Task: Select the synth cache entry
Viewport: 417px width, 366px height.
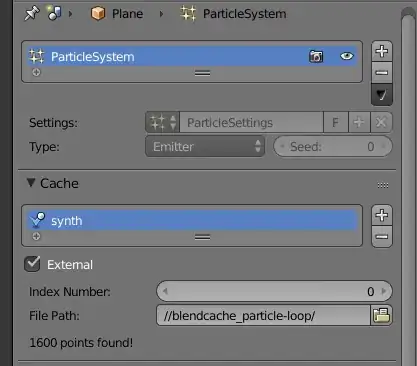Action: [192, 220]
